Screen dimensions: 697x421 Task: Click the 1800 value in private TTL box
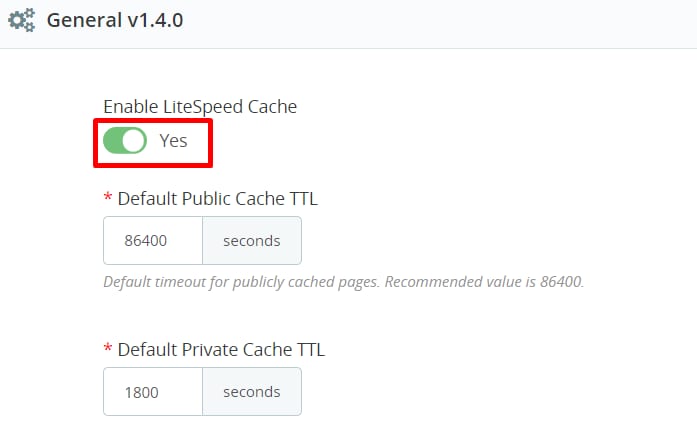point(142,392)
